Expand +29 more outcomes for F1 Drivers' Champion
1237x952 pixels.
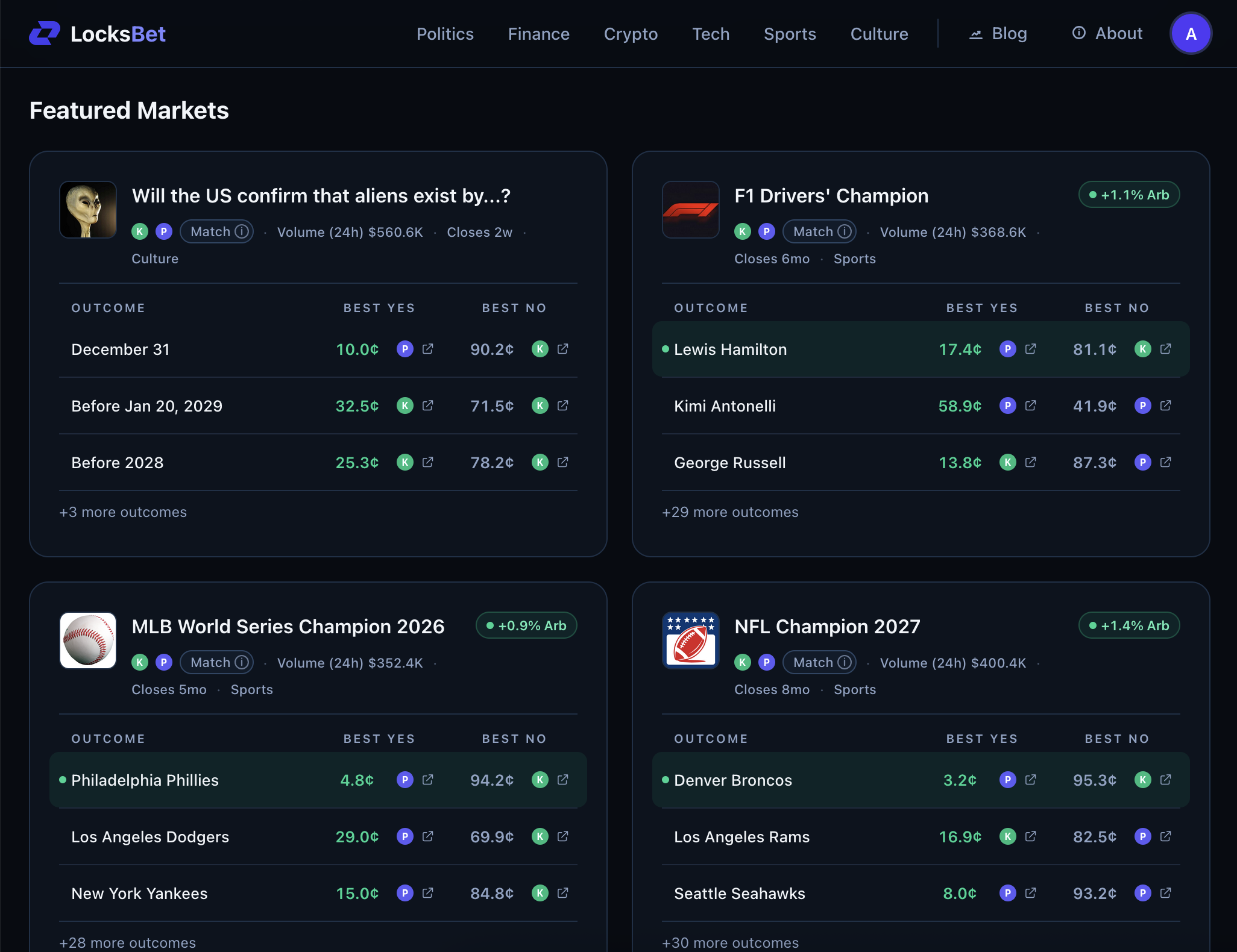coord(730,512)
